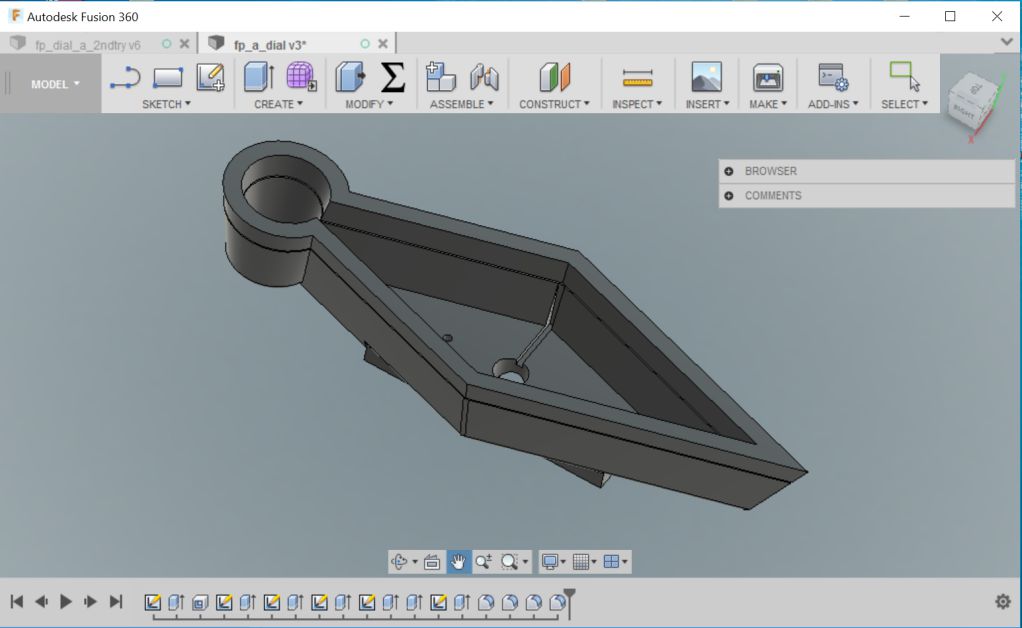Select the last fillet feature in timeline
The width and height of the screenshot is (1022, 628).
tap(557, 603)
